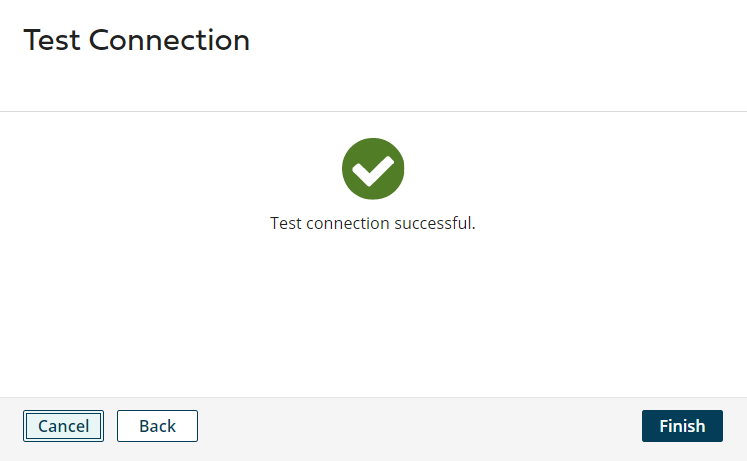Abort the wizard via Cancel
The height and width of the screenshot is (461, 747).
coord(63,426)
